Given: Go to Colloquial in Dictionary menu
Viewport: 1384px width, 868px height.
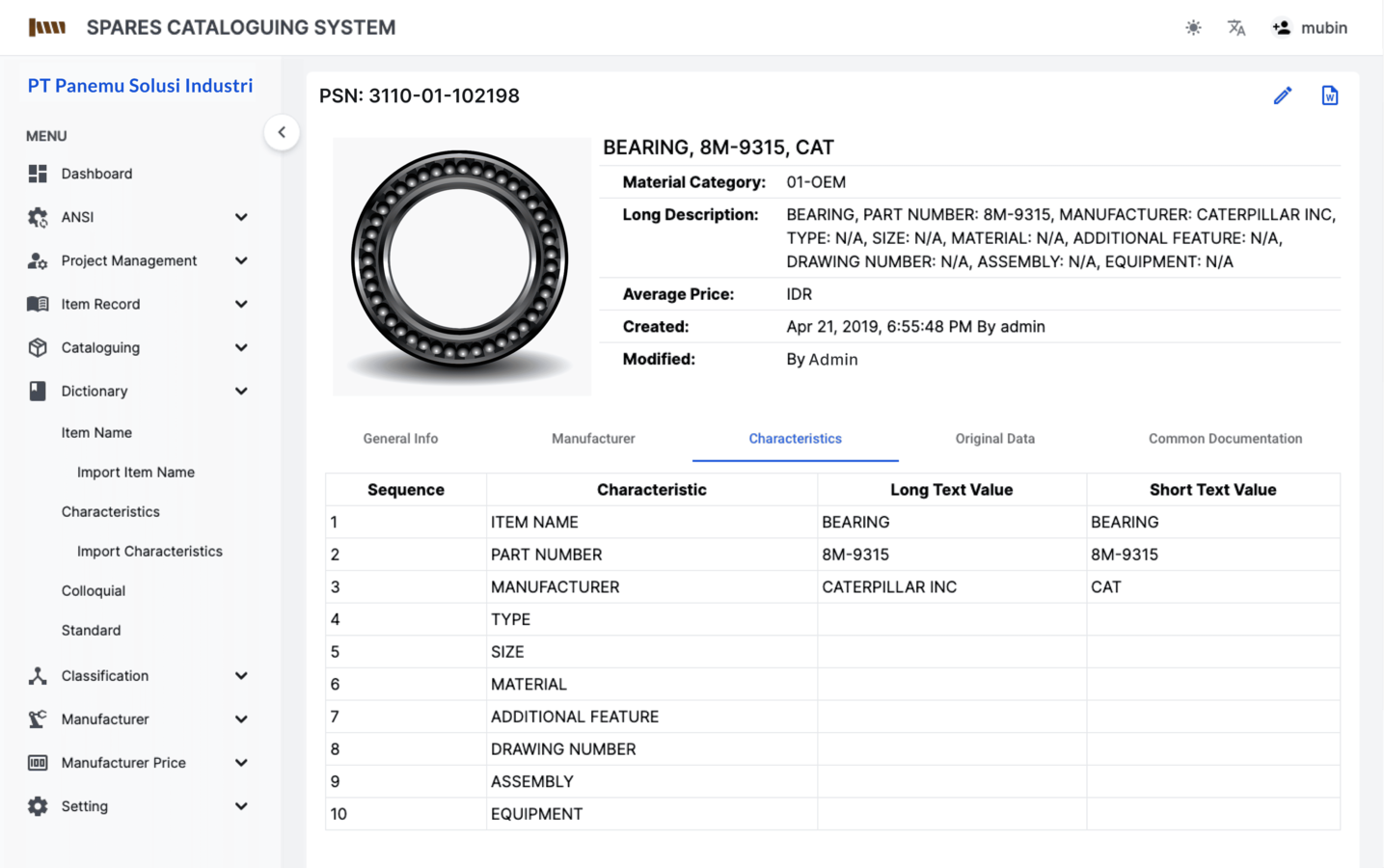Looking at the screenshot, I should click(x=94, y=591).
